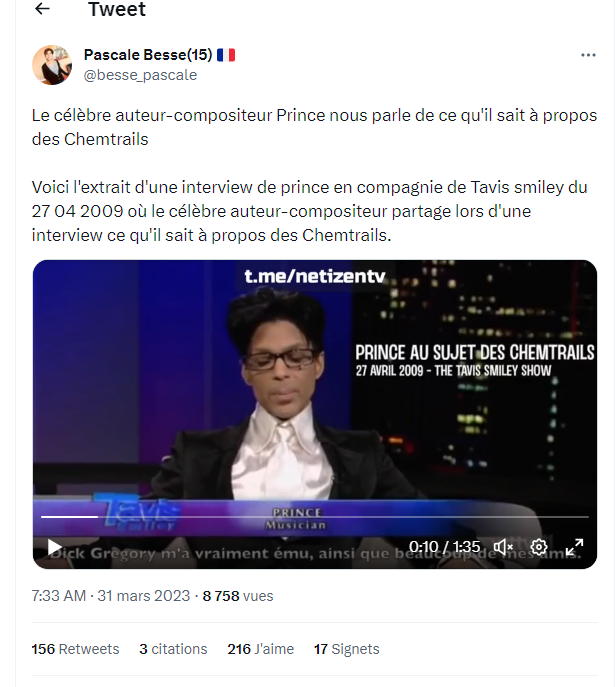View the 156 Retweets list
615x687 pixels.
[x=75, y=649]
